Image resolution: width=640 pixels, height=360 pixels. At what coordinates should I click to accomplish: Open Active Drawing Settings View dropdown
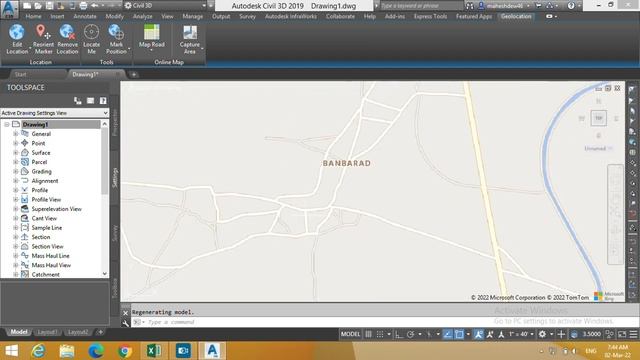pos(54,113)
